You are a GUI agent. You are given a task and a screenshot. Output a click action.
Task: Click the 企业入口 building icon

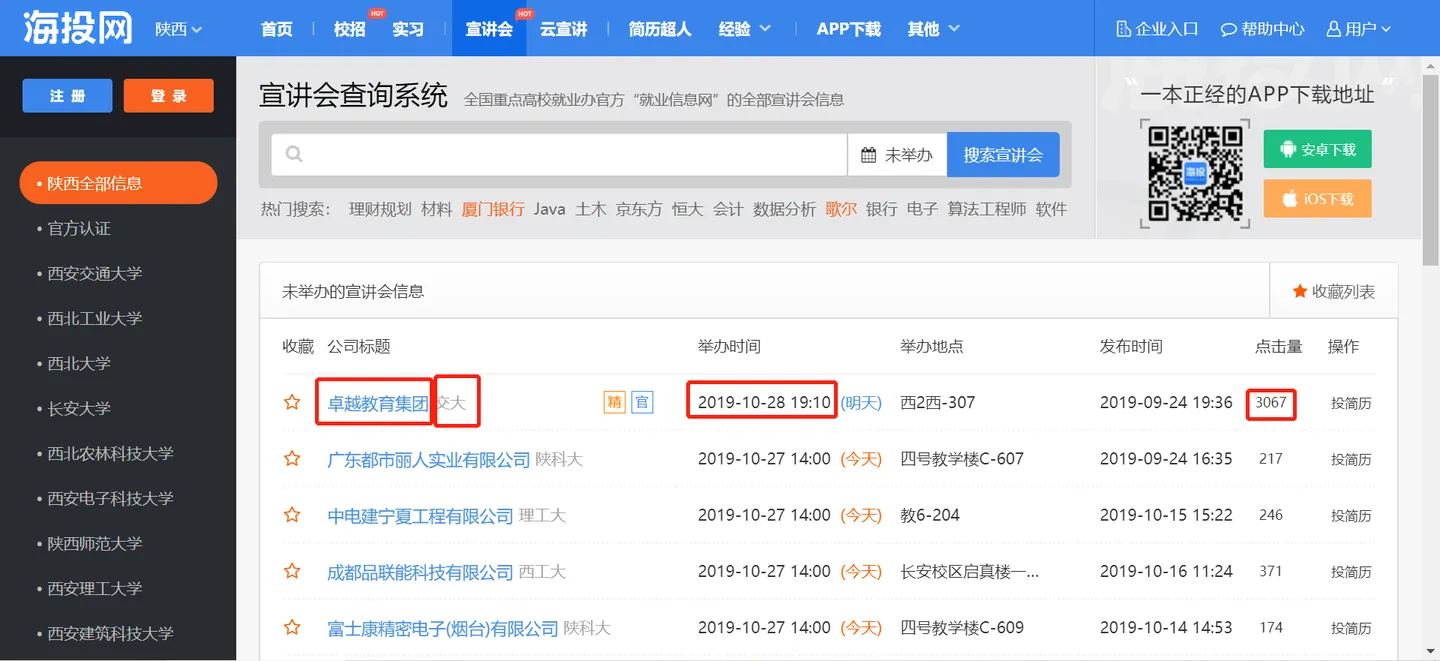point(1122,29)
